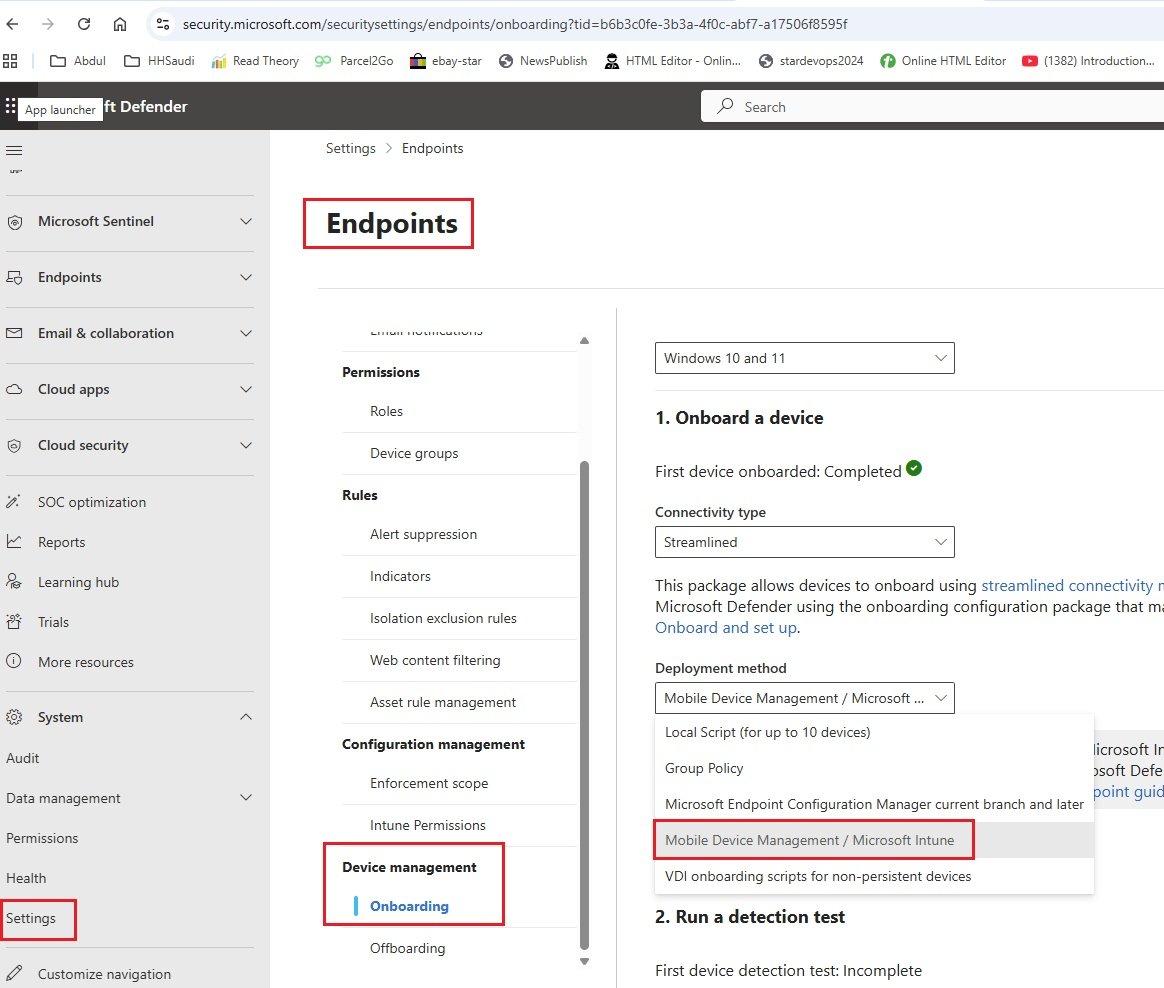Go back using browser back arrow

point(12,24)
